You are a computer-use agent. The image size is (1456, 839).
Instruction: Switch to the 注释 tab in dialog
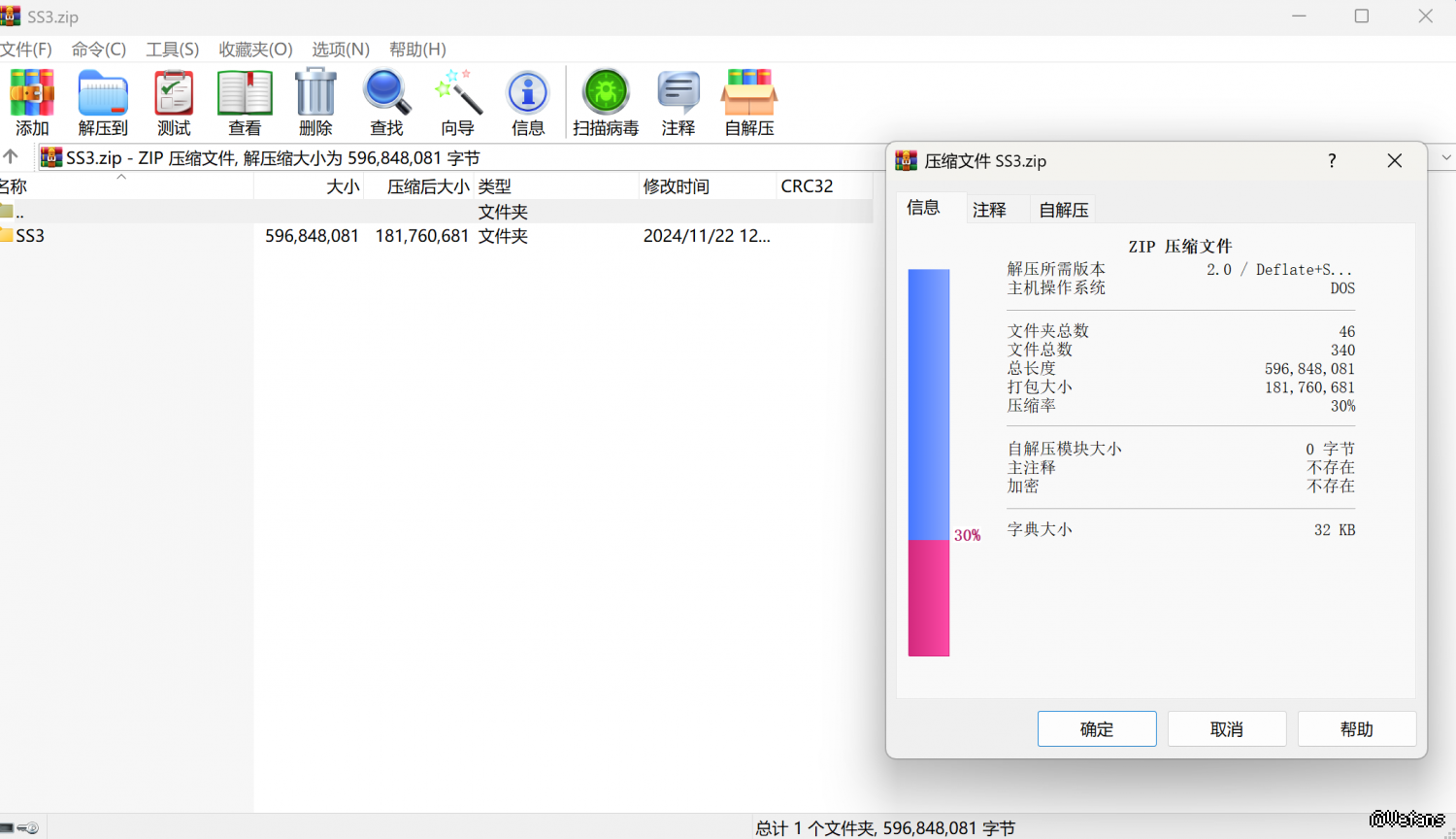[989, 210]
